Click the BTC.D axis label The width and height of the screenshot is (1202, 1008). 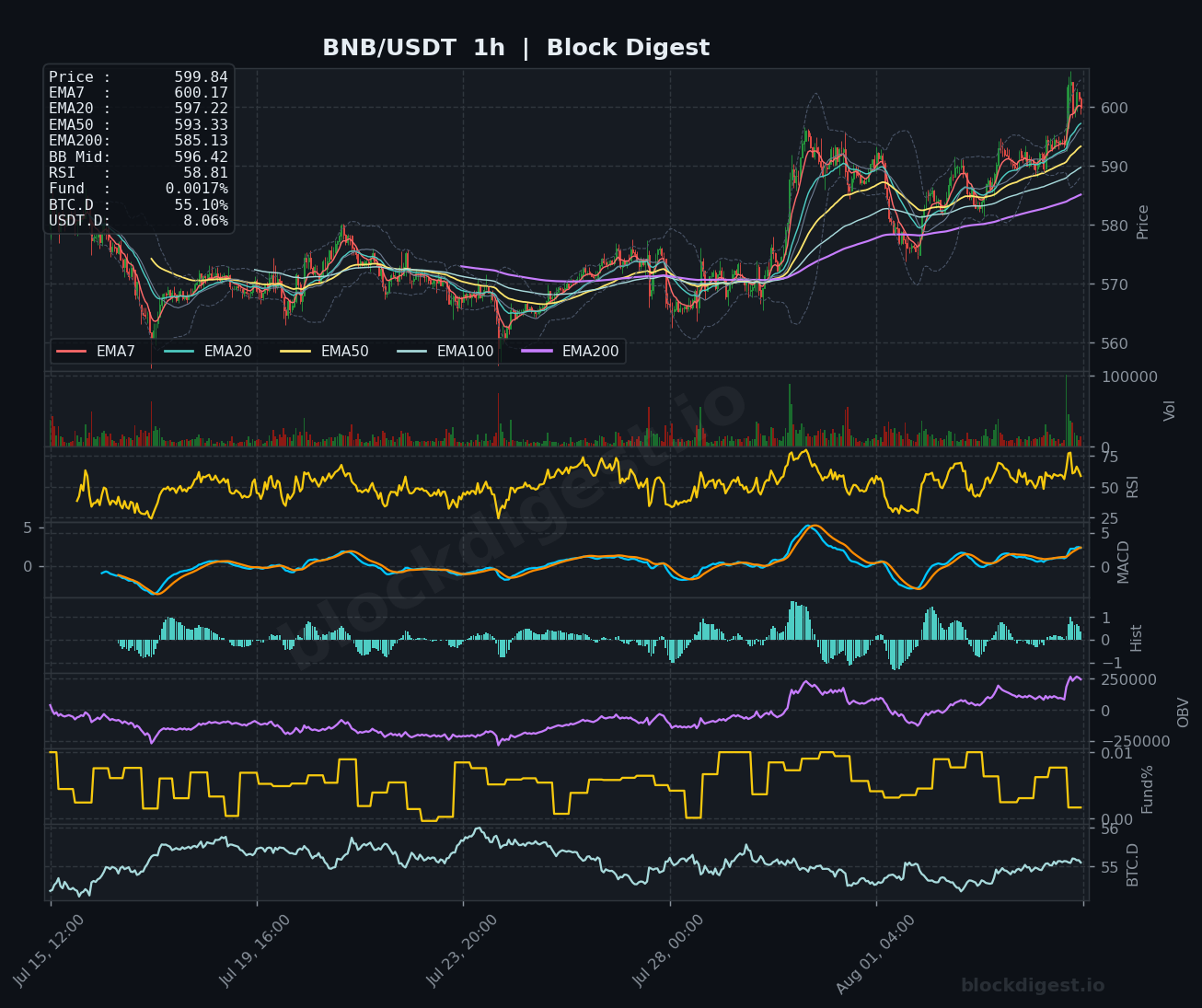click(1132, 864)
